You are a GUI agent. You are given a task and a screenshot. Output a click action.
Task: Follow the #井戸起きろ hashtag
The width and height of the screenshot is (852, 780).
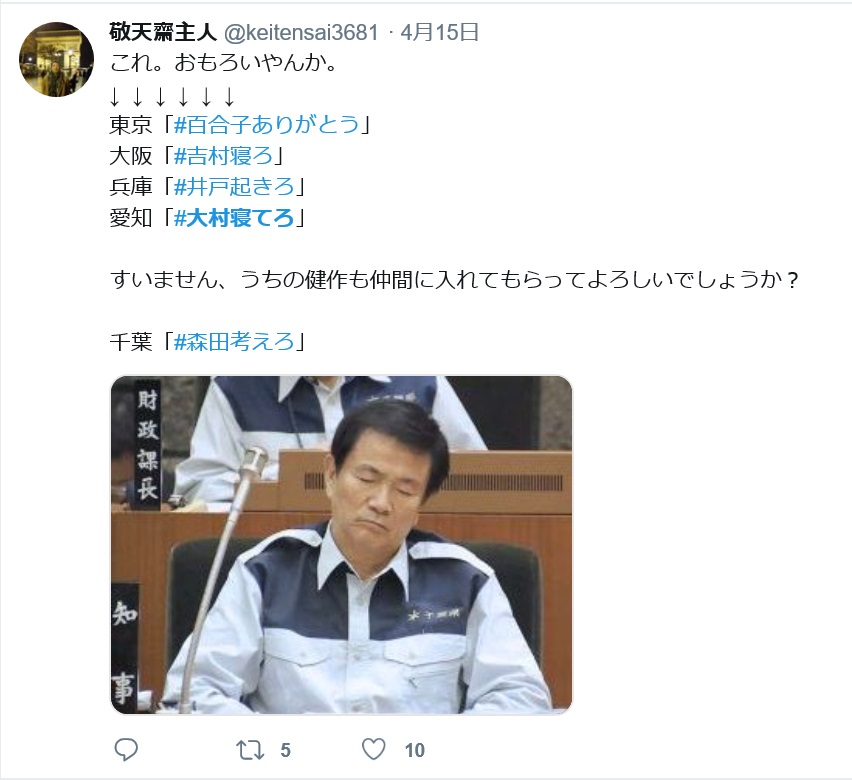tap(234, 187)
